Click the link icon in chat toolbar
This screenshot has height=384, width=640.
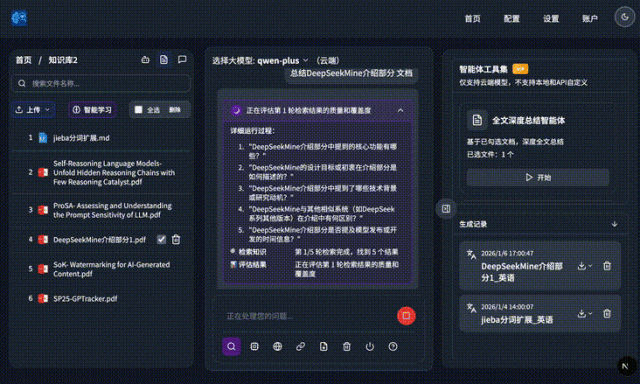point(300,346)
